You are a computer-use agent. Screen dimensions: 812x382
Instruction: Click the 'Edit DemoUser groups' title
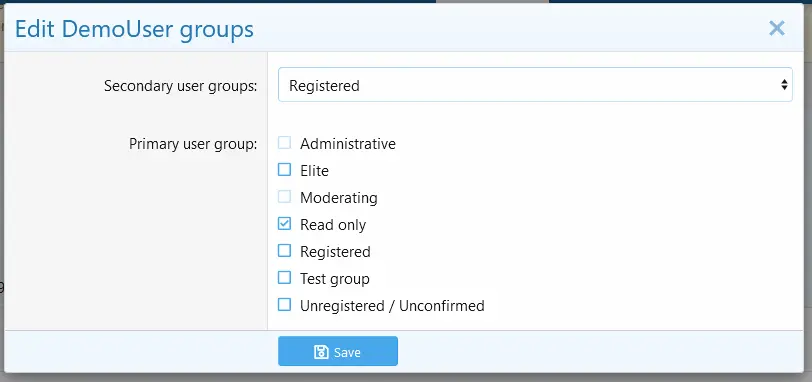(x=134, y=30)
